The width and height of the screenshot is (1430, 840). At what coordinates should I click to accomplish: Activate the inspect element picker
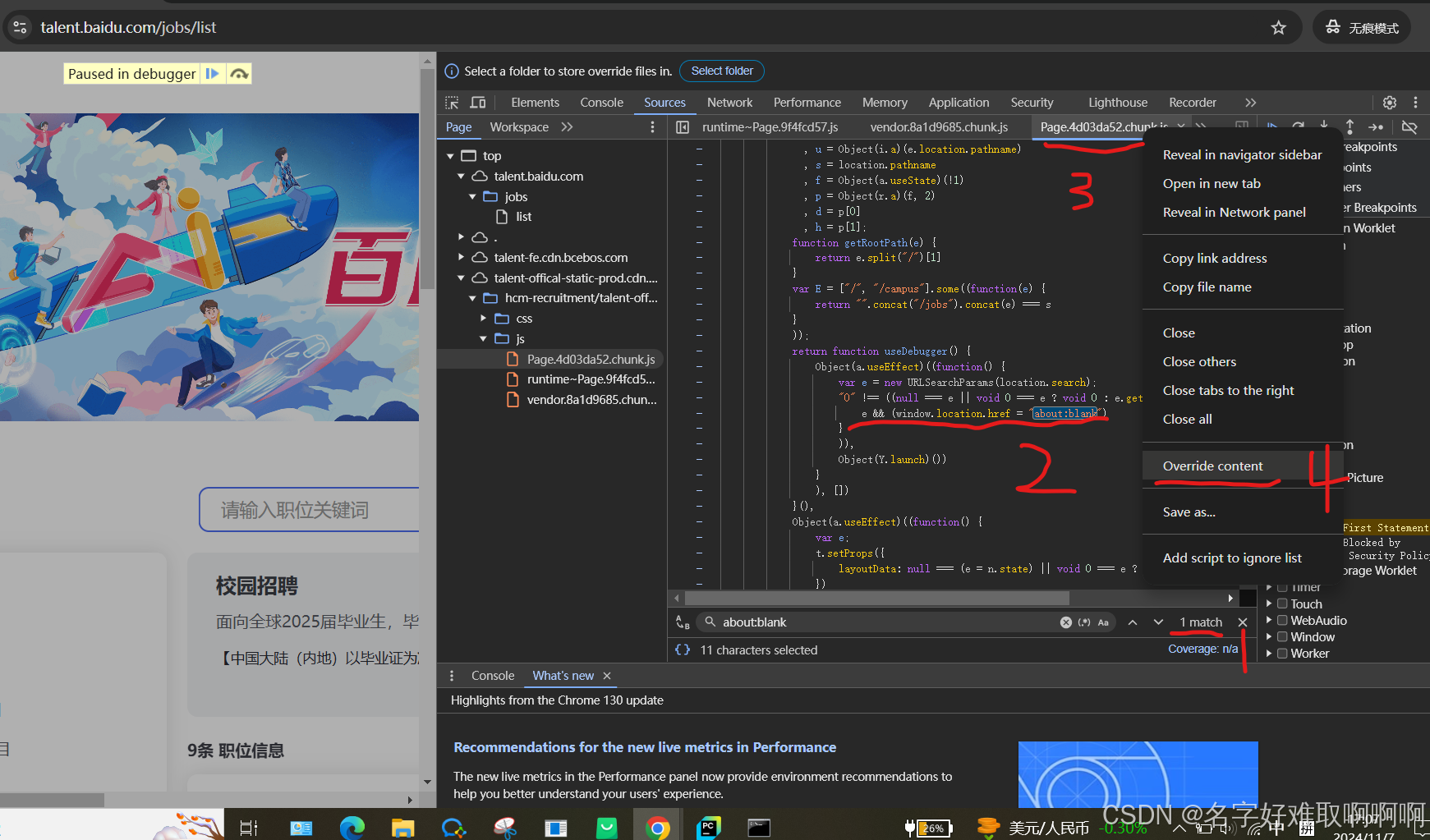coord(452,103)
